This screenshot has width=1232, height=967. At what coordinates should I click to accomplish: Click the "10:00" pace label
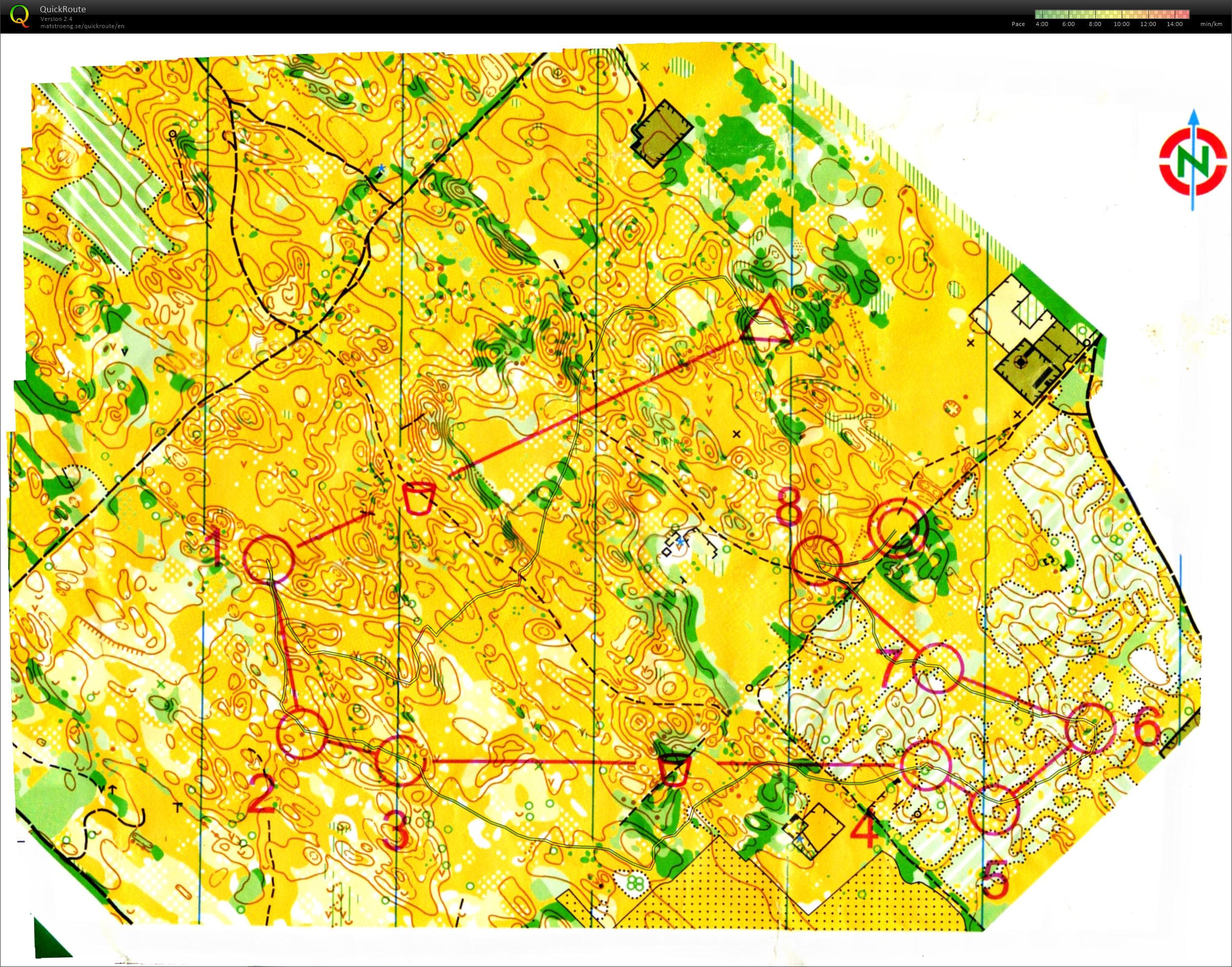1122,25
